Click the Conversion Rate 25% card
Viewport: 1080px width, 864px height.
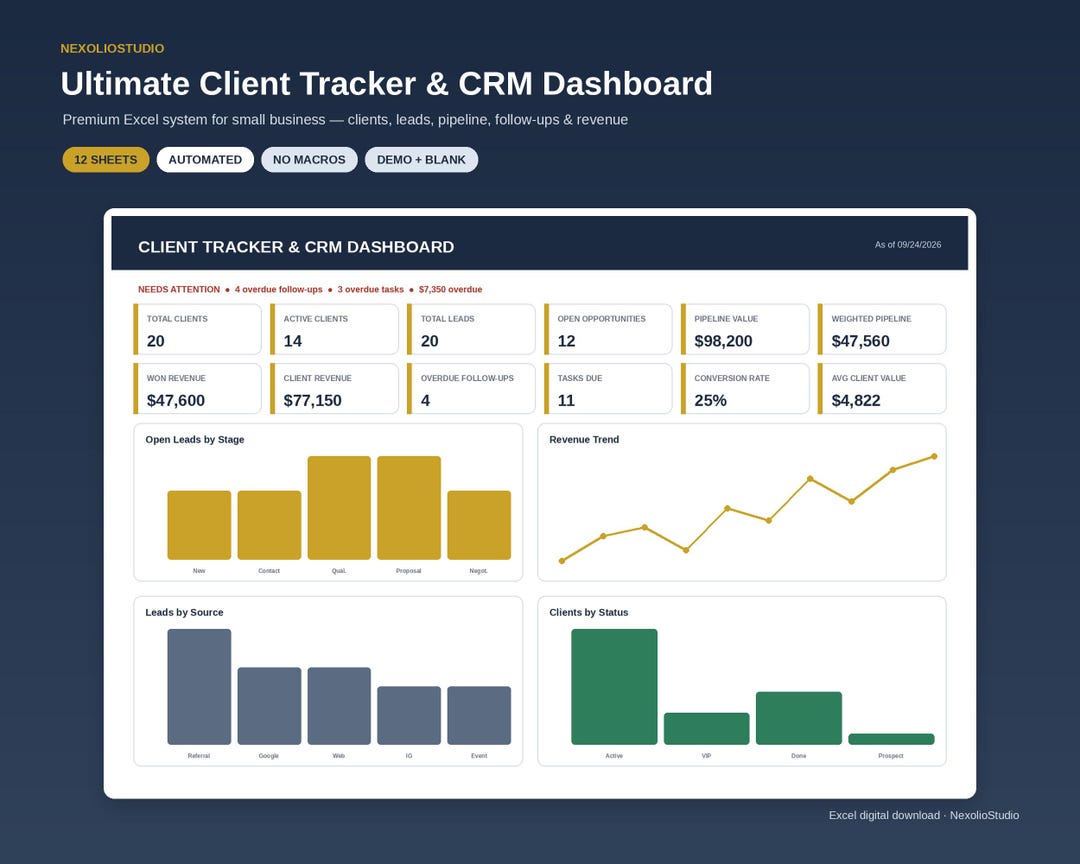coord(745,389)
